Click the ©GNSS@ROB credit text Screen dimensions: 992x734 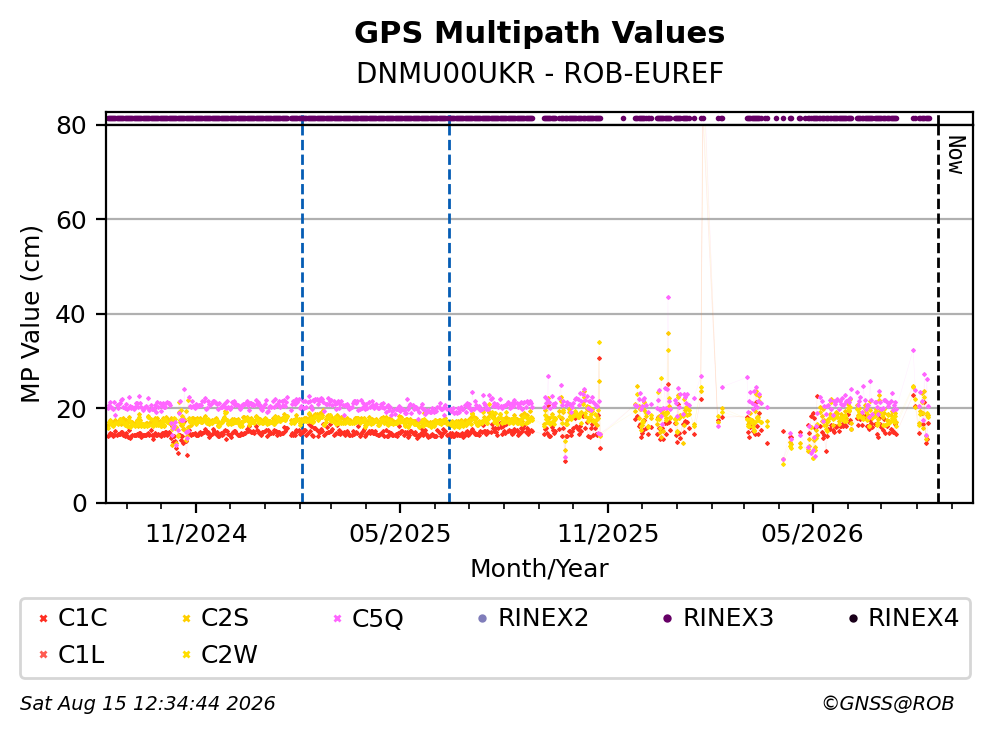[x=888, y=704]
